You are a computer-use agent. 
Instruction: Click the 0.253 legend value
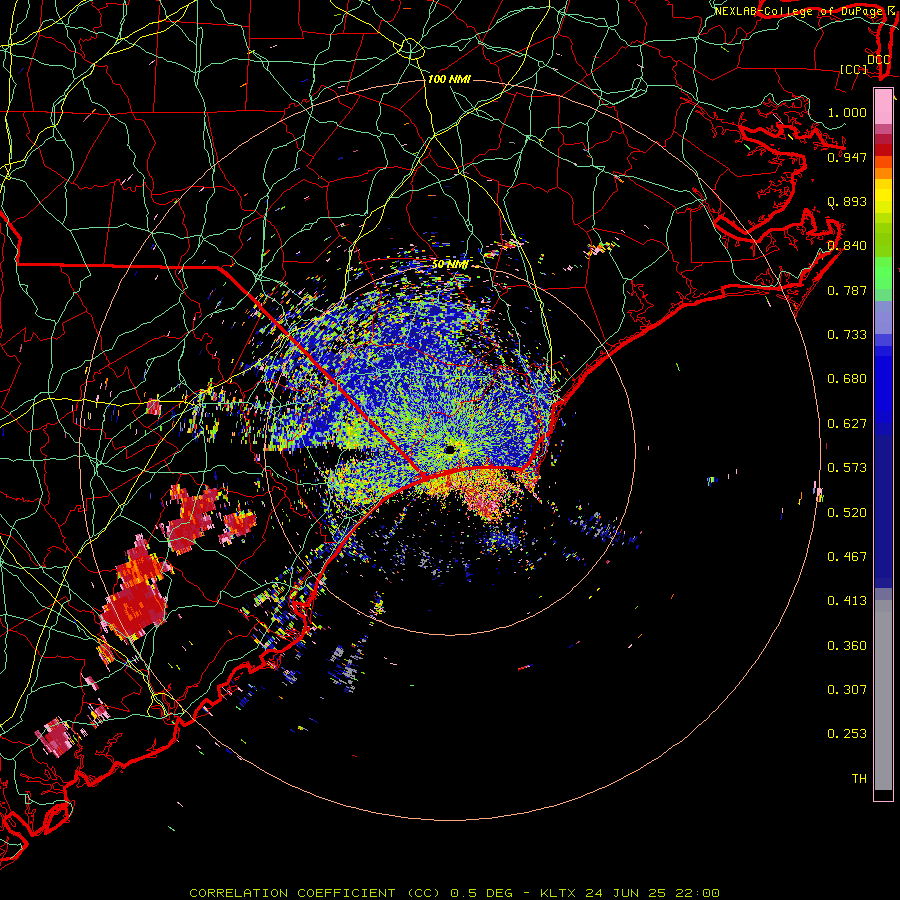point(847,734)
